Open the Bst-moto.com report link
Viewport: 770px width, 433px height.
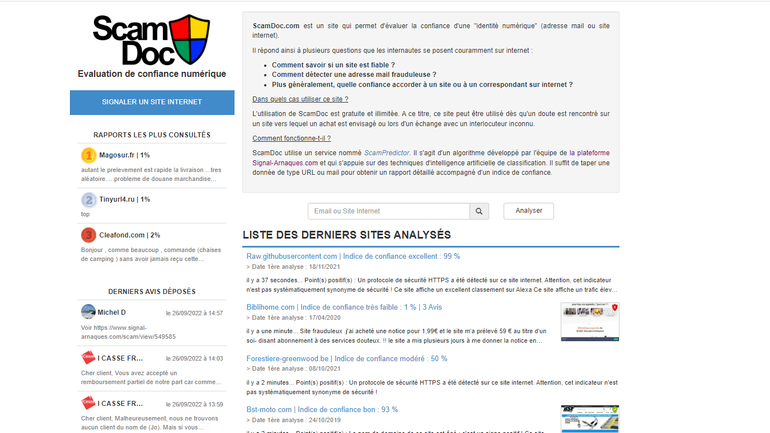point(322,409)
